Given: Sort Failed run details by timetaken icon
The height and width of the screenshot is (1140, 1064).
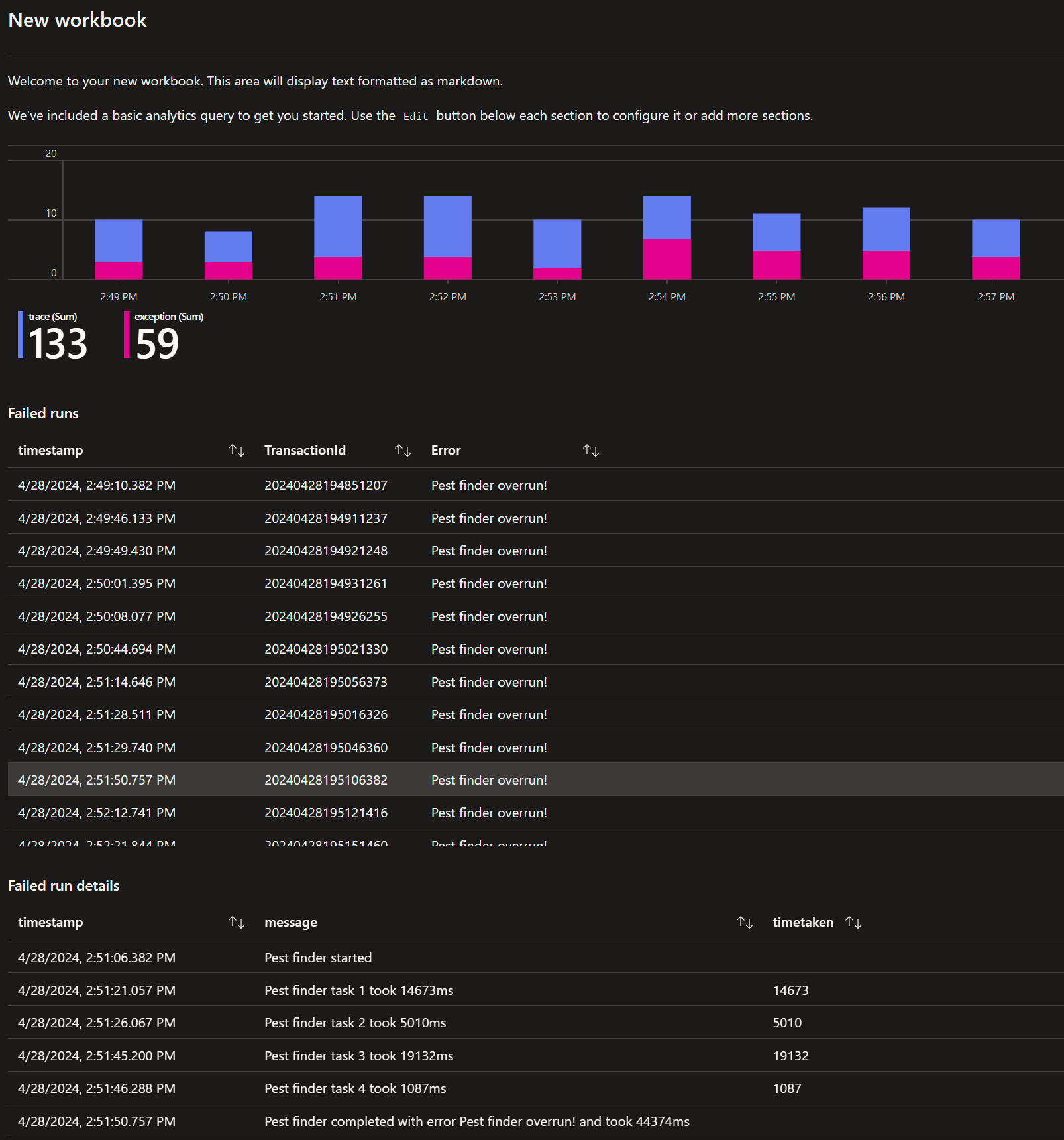Looking at the screenshot, I should pyautogui.click(x=853, y=923).
